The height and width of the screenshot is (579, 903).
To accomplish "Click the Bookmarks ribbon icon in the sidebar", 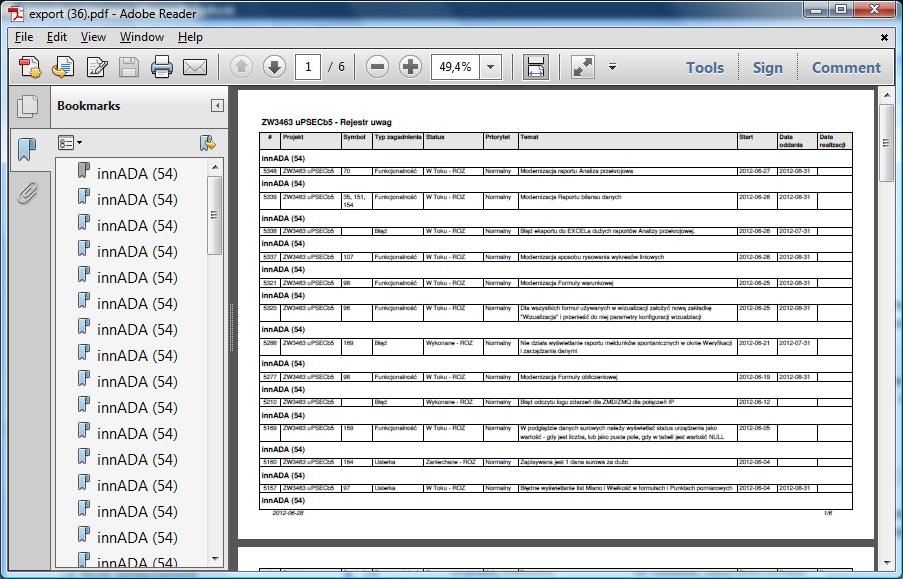I will pos(27,149).
